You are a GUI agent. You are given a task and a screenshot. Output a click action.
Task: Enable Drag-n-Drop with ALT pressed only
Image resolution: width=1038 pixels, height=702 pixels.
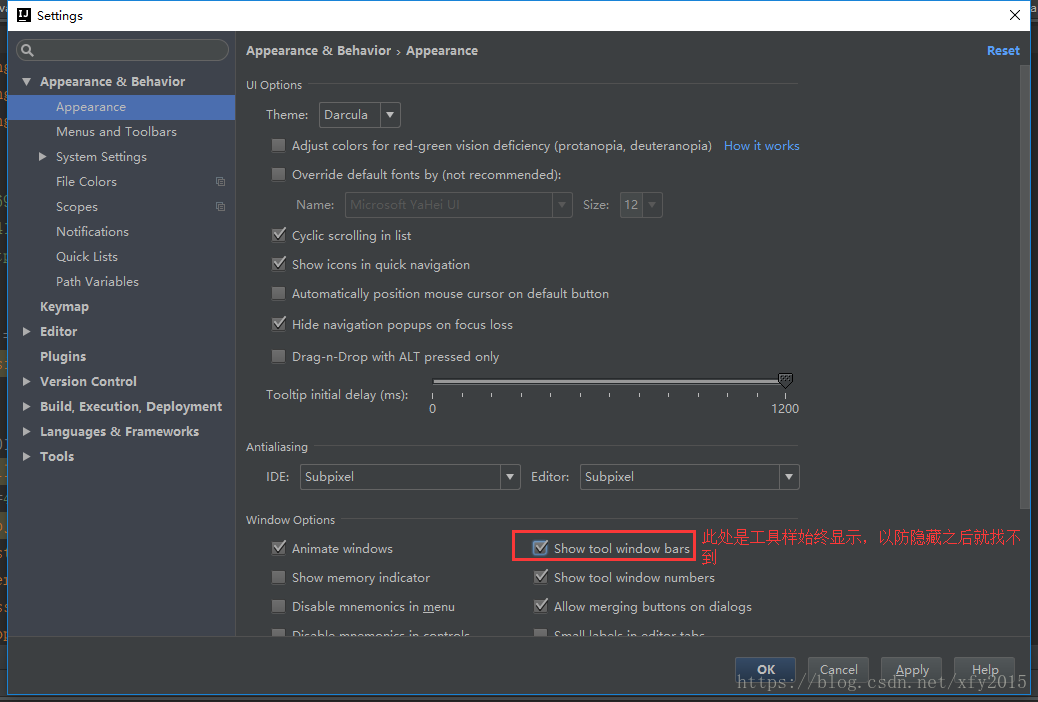[x=279, y=356]
